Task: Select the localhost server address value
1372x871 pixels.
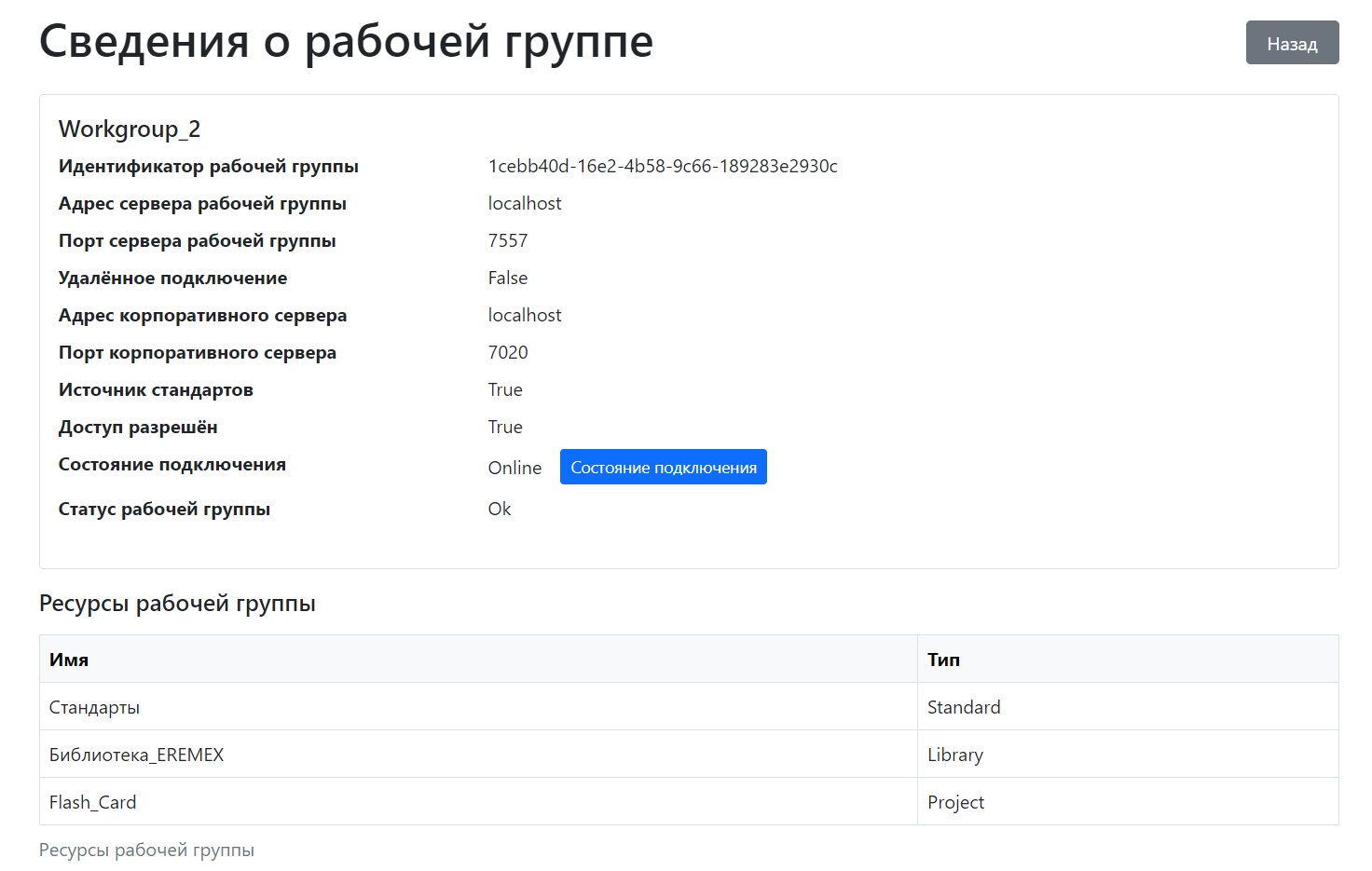Action: point(524,203)
